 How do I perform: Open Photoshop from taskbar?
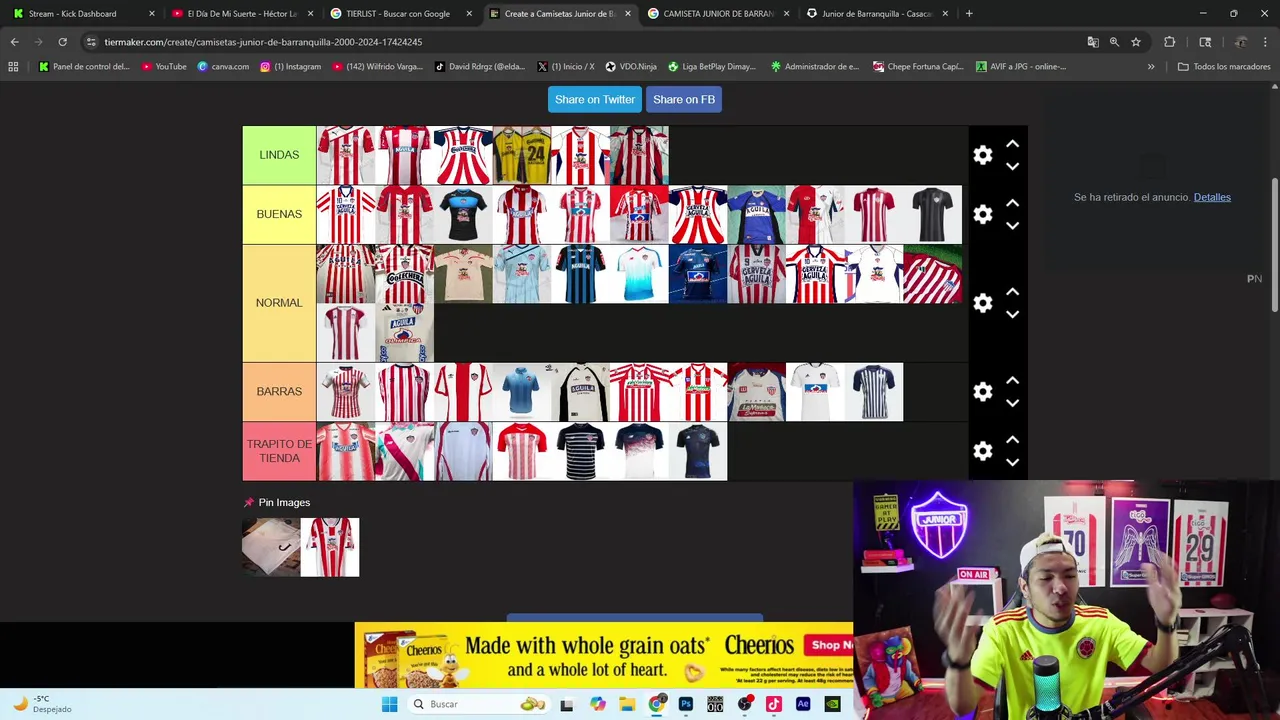coord(685,704)
